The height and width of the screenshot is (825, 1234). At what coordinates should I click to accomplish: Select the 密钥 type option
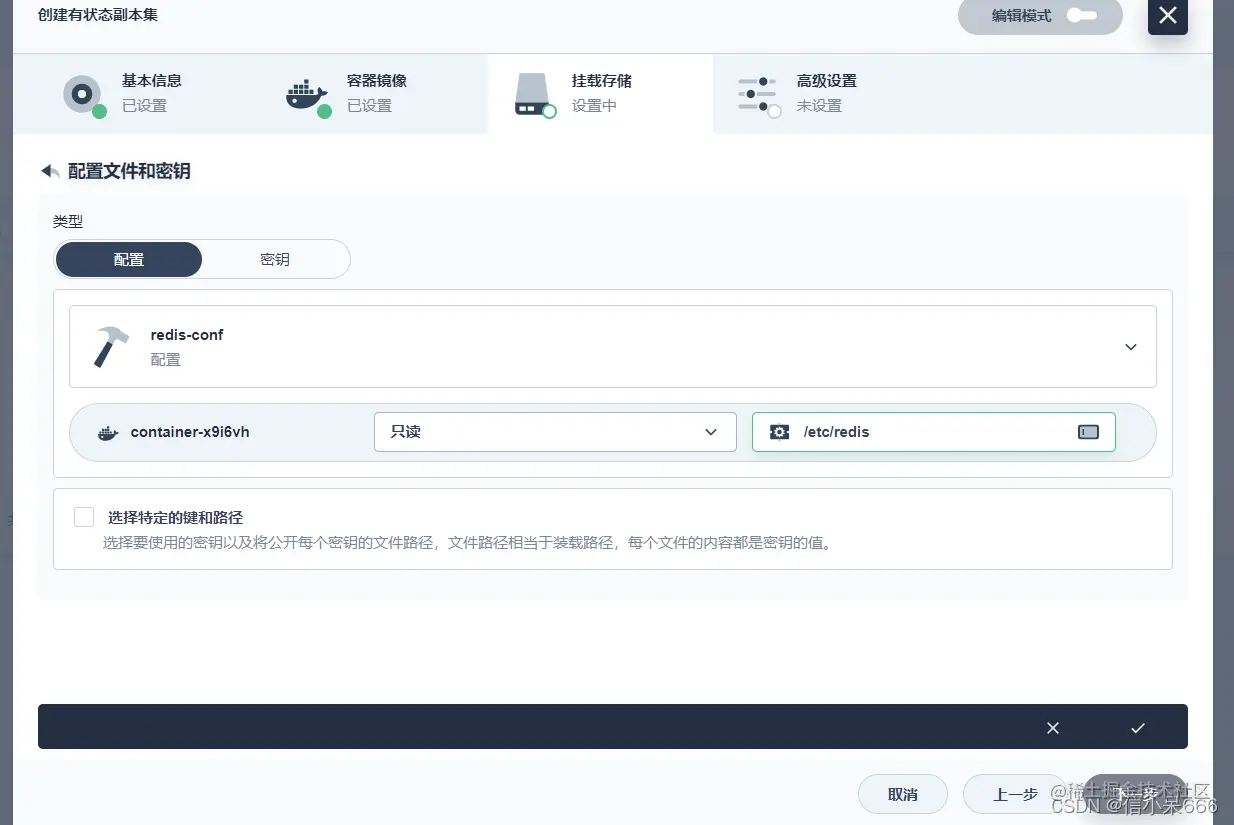275,259
